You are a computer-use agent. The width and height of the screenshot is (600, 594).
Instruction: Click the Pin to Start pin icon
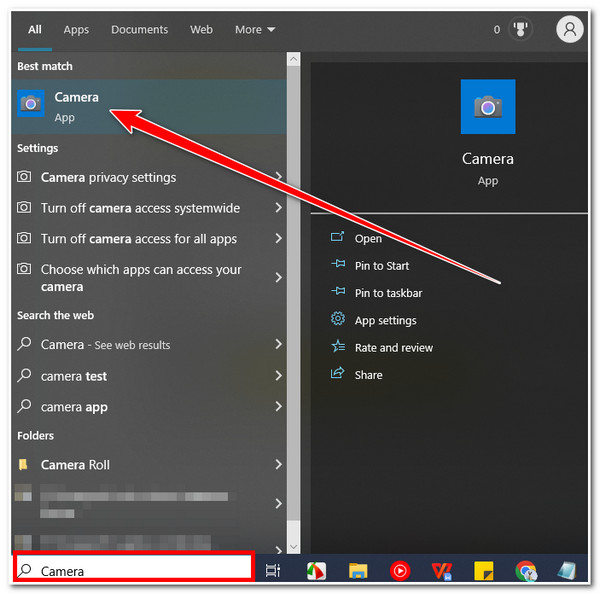[338, 264]
